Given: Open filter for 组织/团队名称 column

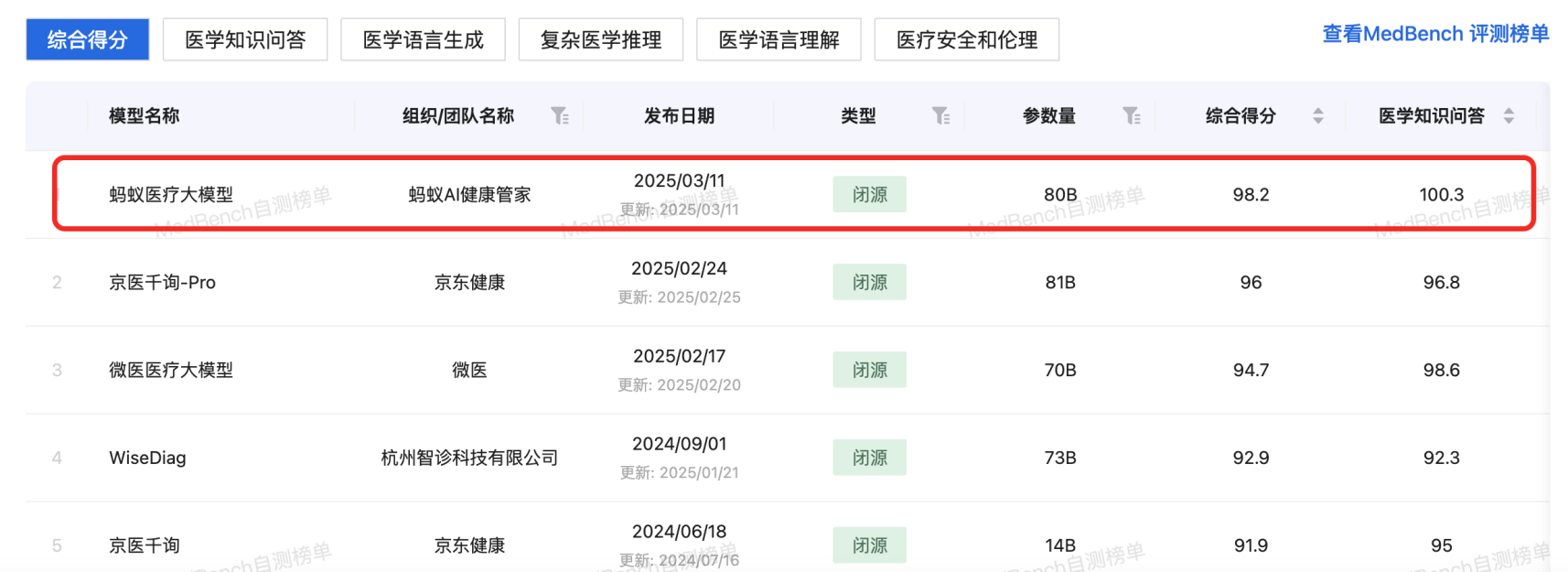Looking at the screenshot, I should [x=560, y=115].
